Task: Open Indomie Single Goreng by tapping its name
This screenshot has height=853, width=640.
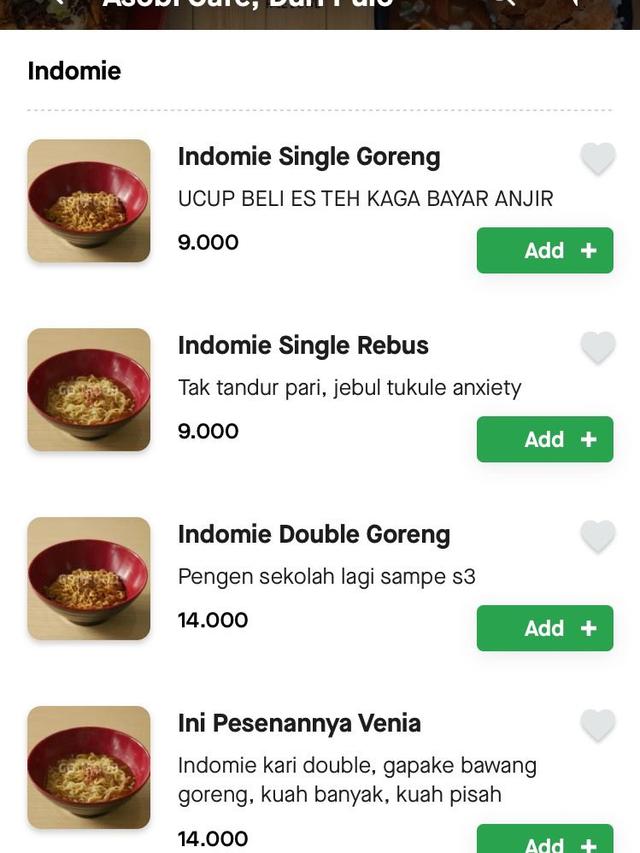Action: (x=309, y=157)
